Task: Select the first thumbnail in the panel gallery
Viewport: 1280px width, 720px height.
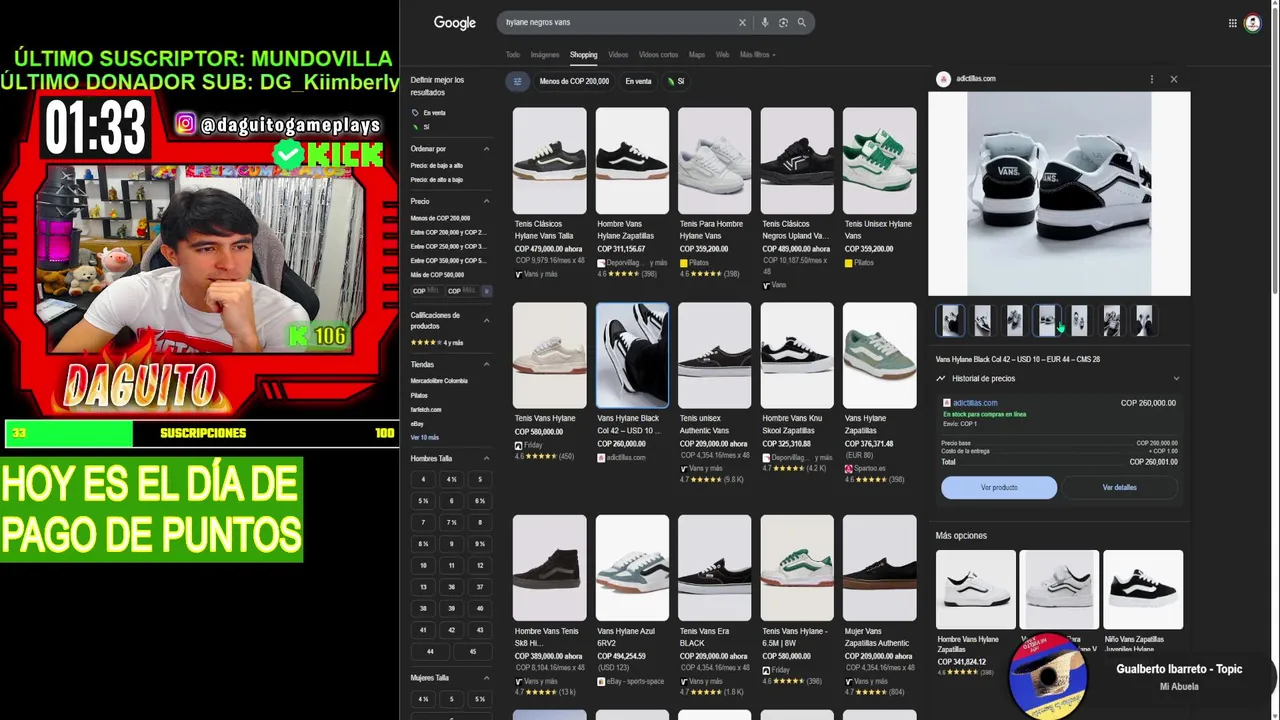Action: point(951,321)
